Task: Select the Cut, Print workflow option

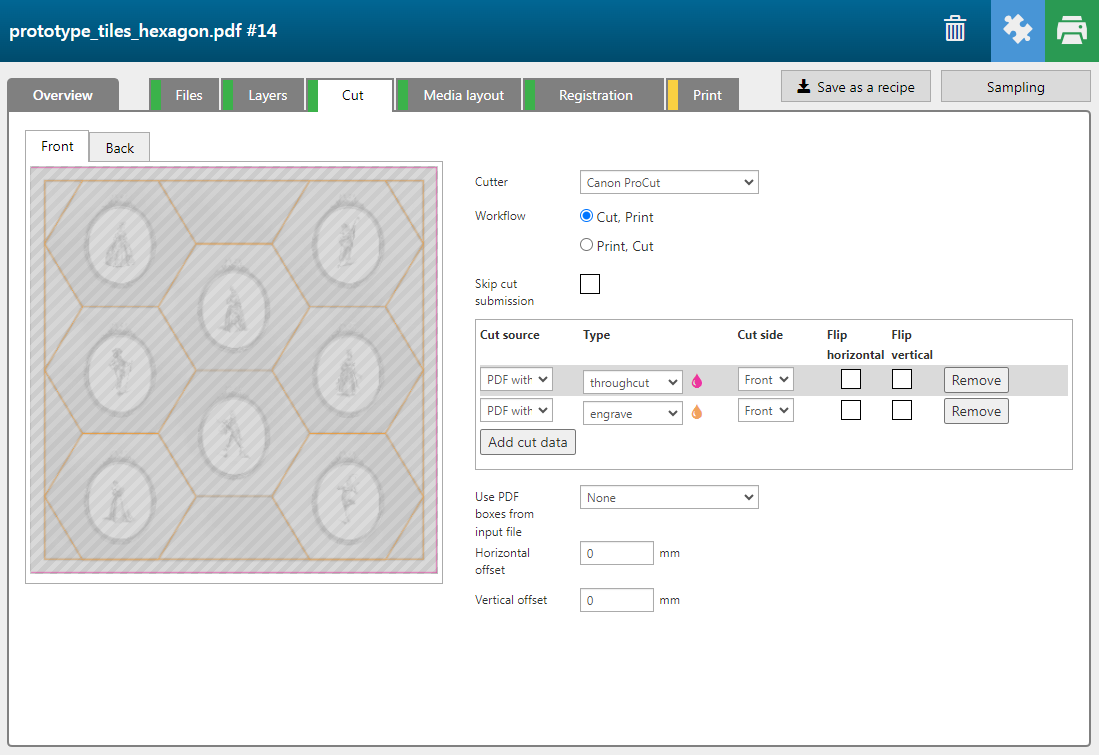Action: pyautogui.click(x=587, y=216)
